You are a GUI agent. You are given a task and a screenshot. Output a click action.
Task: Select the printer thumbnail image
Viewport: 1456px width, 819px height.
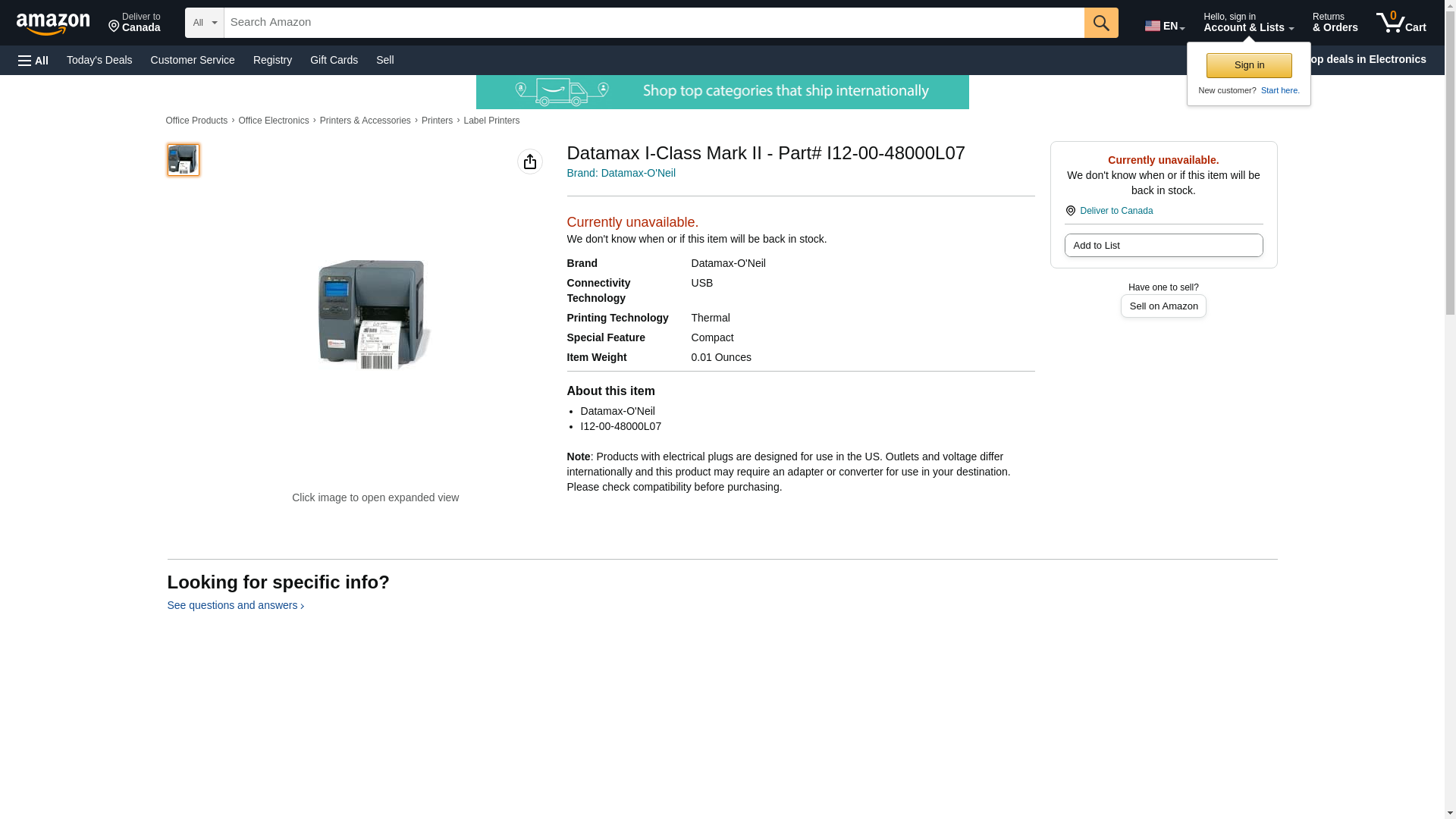tap(183, 160)
